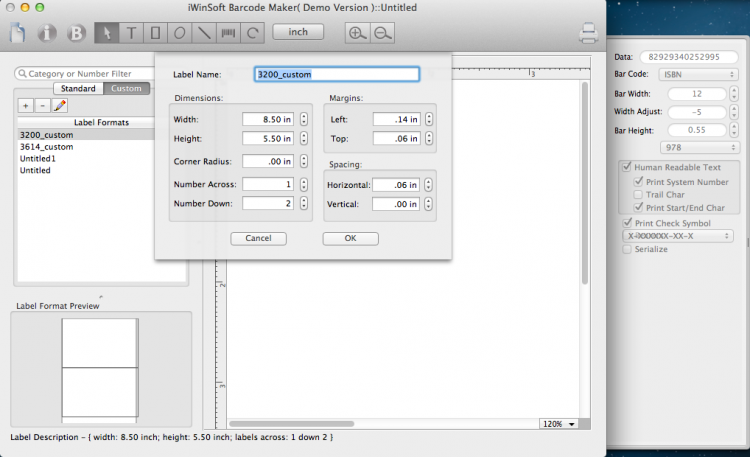The height and width of the screenshot is (457, 750).
Task: Adjust the Width Adjust stepper
Action: 734,111
